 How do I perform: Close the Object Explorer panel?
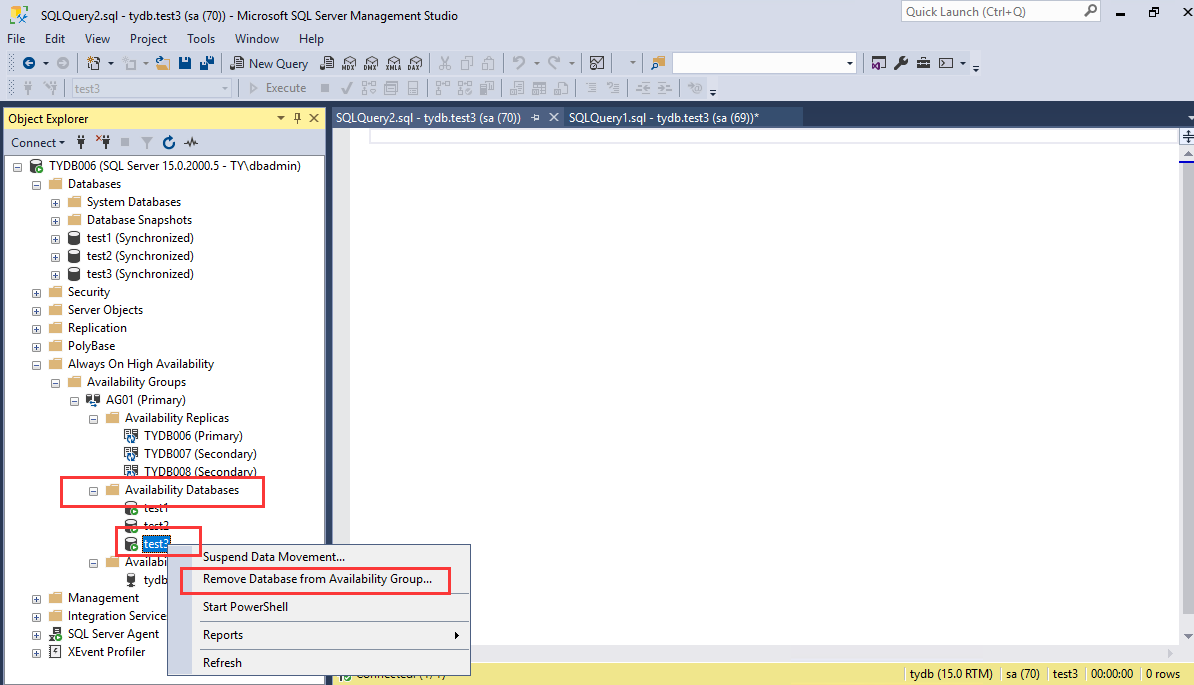click(314, 118)
